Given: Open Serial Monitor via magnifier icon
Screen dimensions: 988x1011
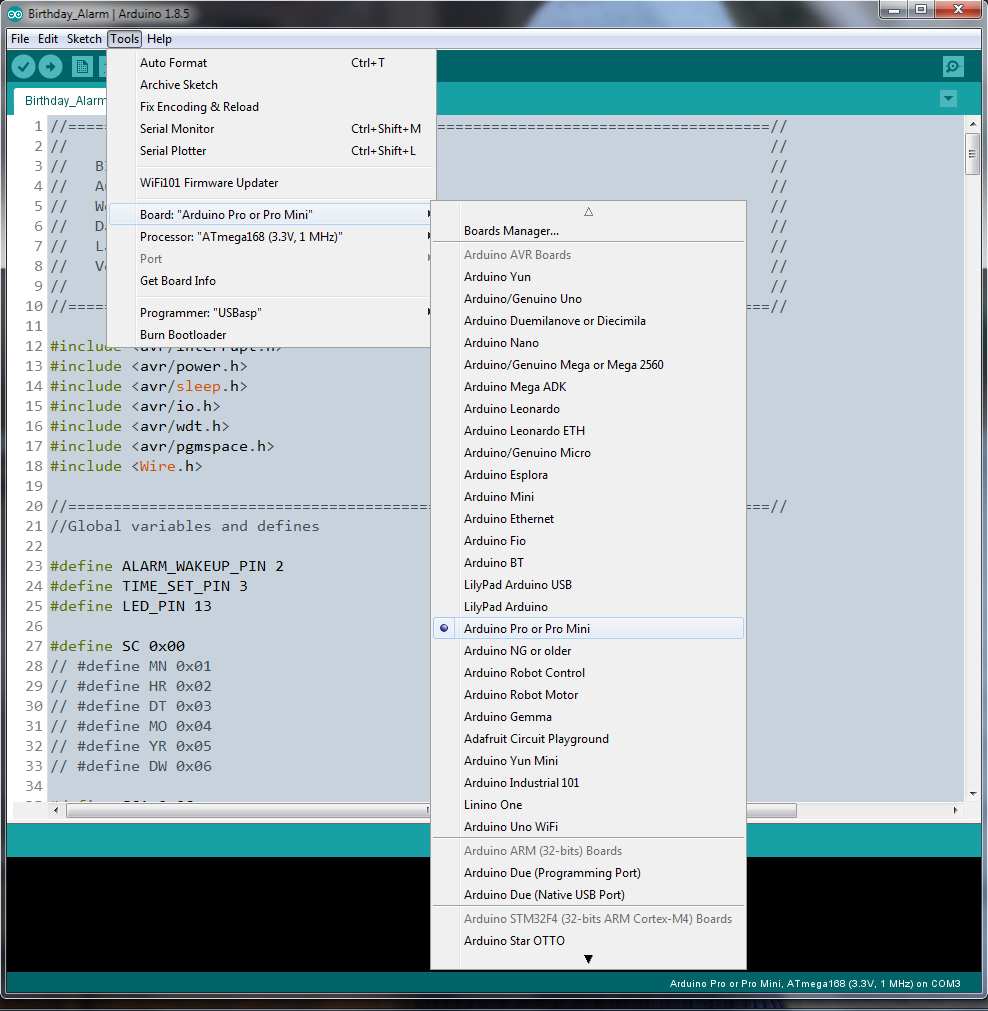Looking at the screenshot, I should coord(953,67).
